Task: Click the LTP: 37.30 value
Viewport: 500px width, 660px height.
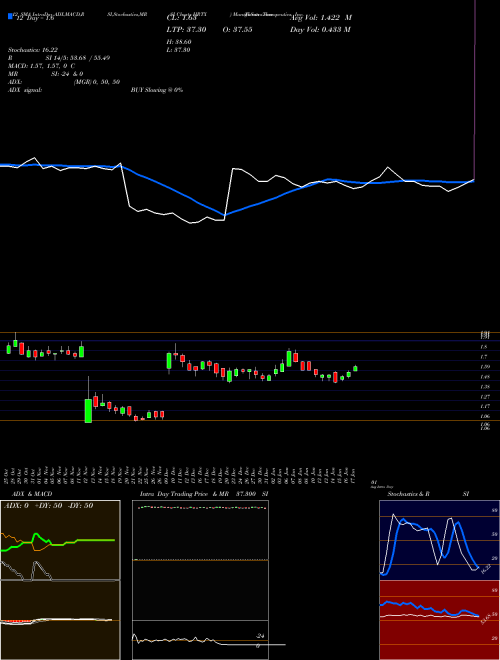Action: [186, 29]
